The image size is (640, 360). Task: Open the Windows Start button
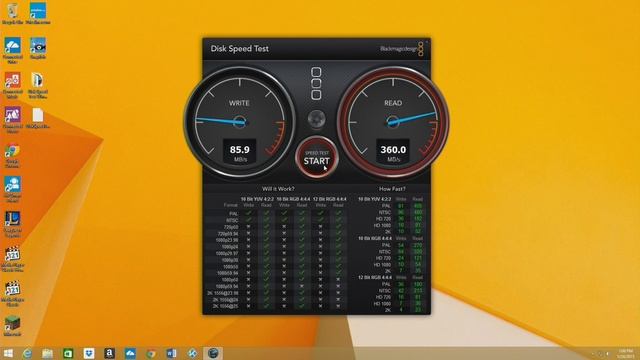point(8,353)
